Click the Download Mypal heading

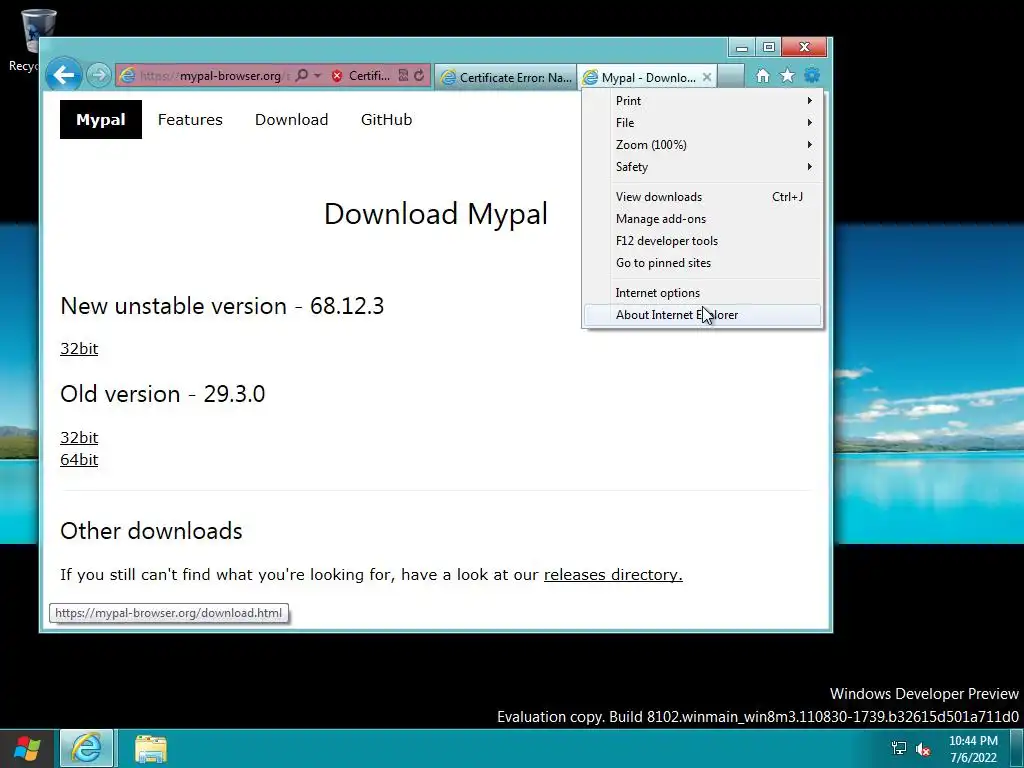(x=436, y=214)
